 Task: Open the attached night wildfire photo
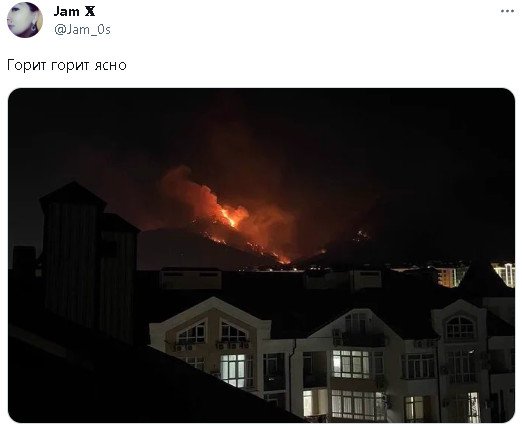click(261, 255)
